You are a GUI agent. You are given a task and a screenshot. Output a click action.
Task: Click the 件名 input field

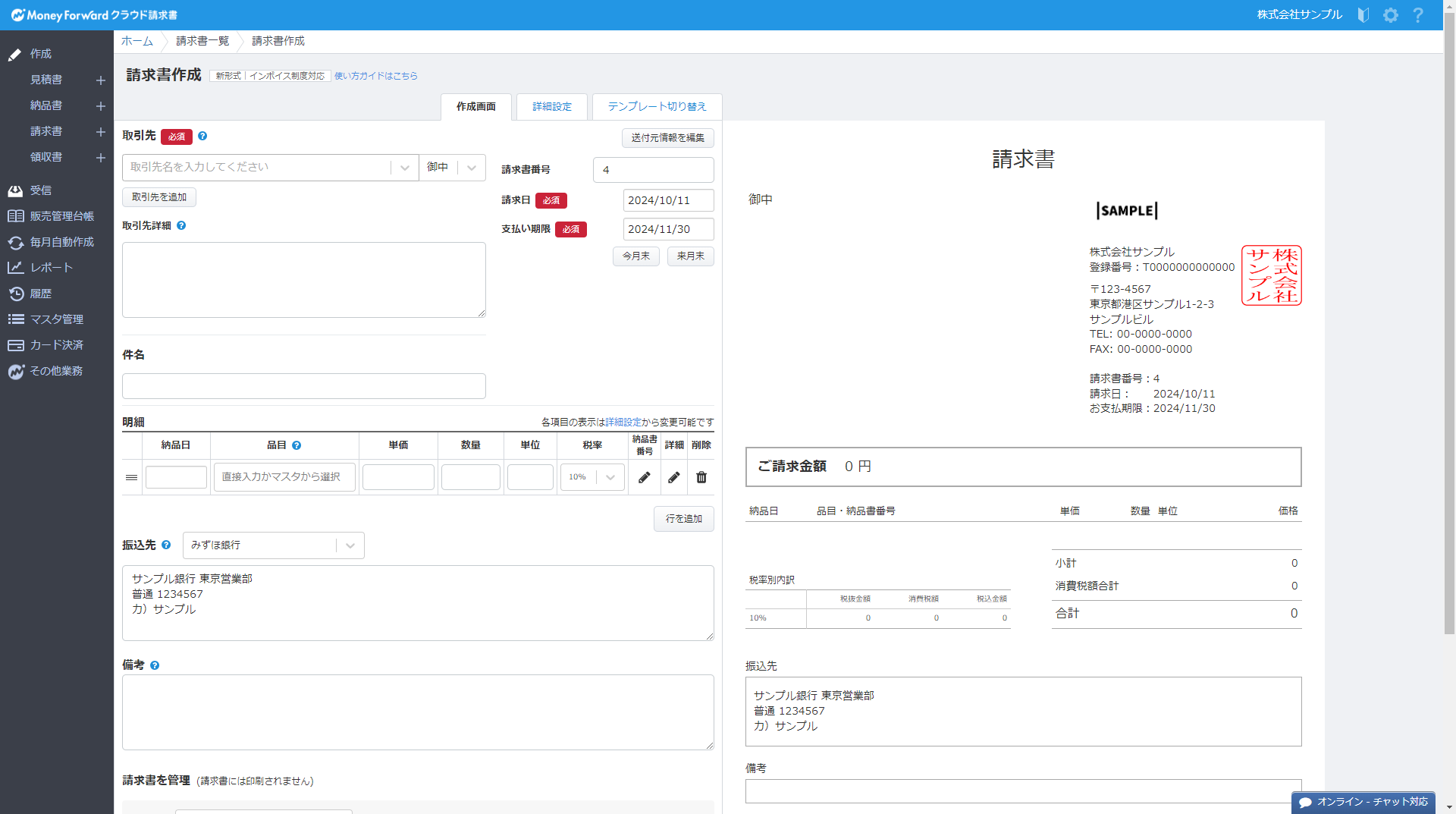[x=303, y=386]
